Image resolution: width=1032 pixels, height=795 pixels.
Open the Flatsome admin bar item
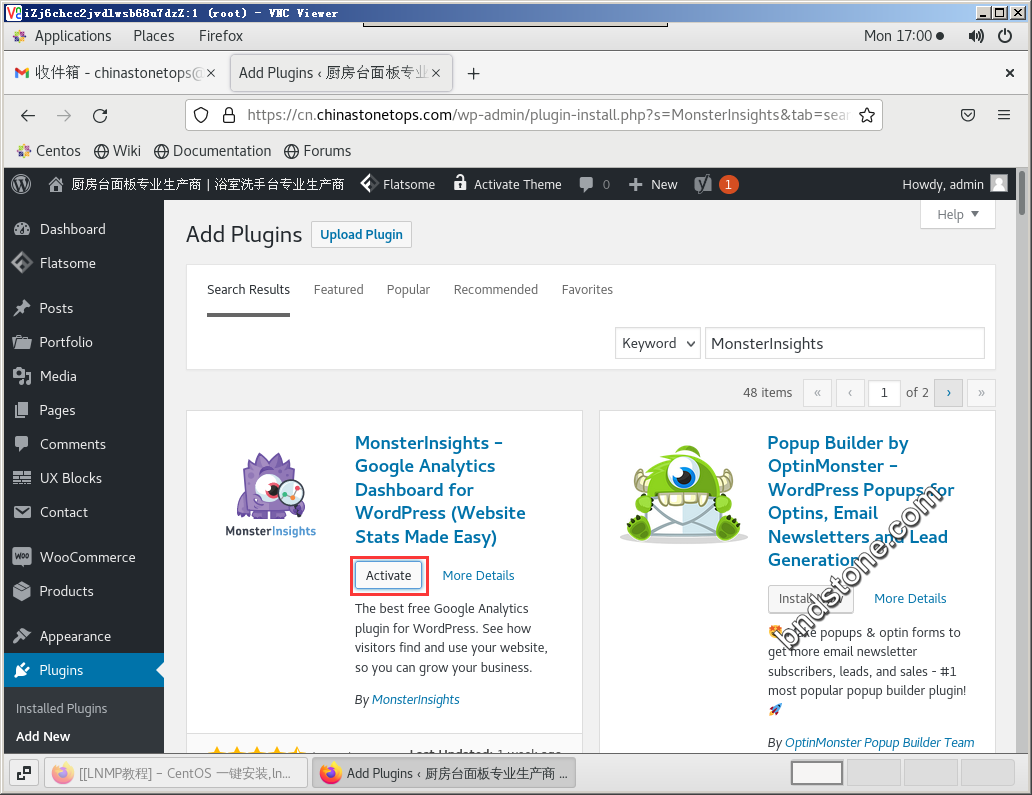click(x=398, y=184)
